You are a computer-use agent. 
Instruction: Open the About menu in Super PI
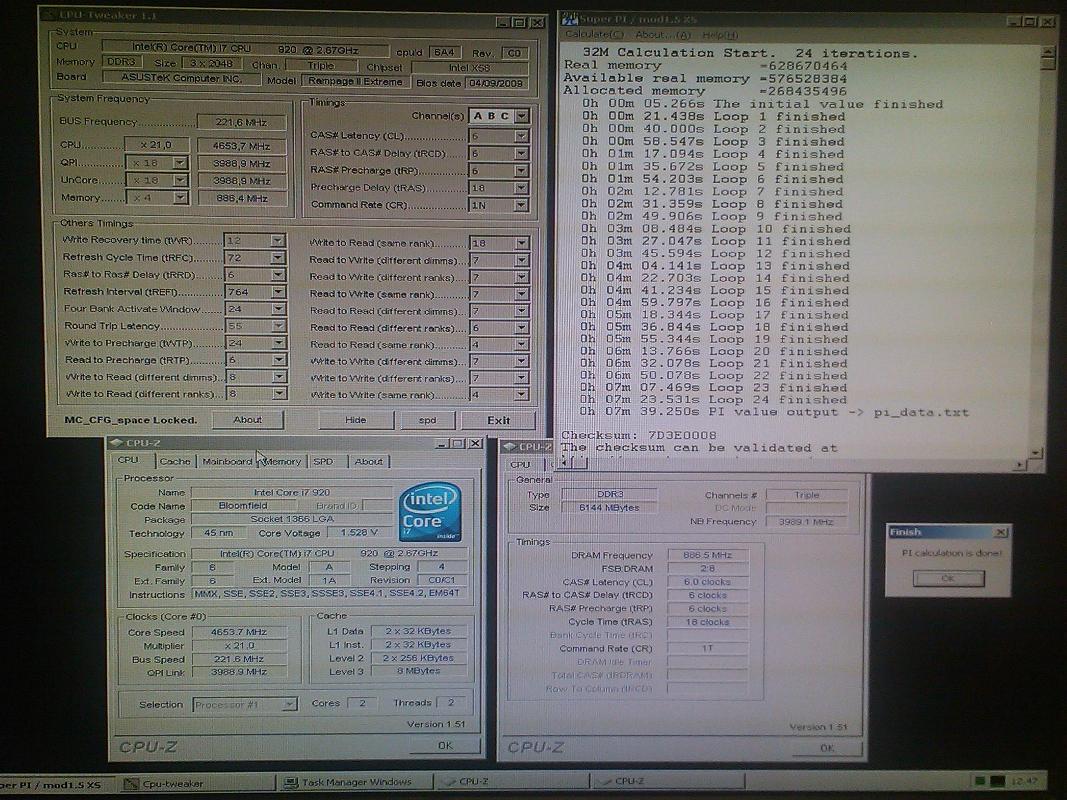(663, 35)
